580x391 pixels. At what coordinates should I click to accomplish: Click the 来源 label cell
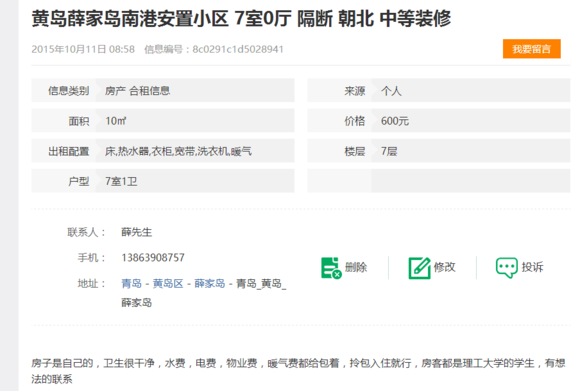pyautogui.click(x=340, y=90)
